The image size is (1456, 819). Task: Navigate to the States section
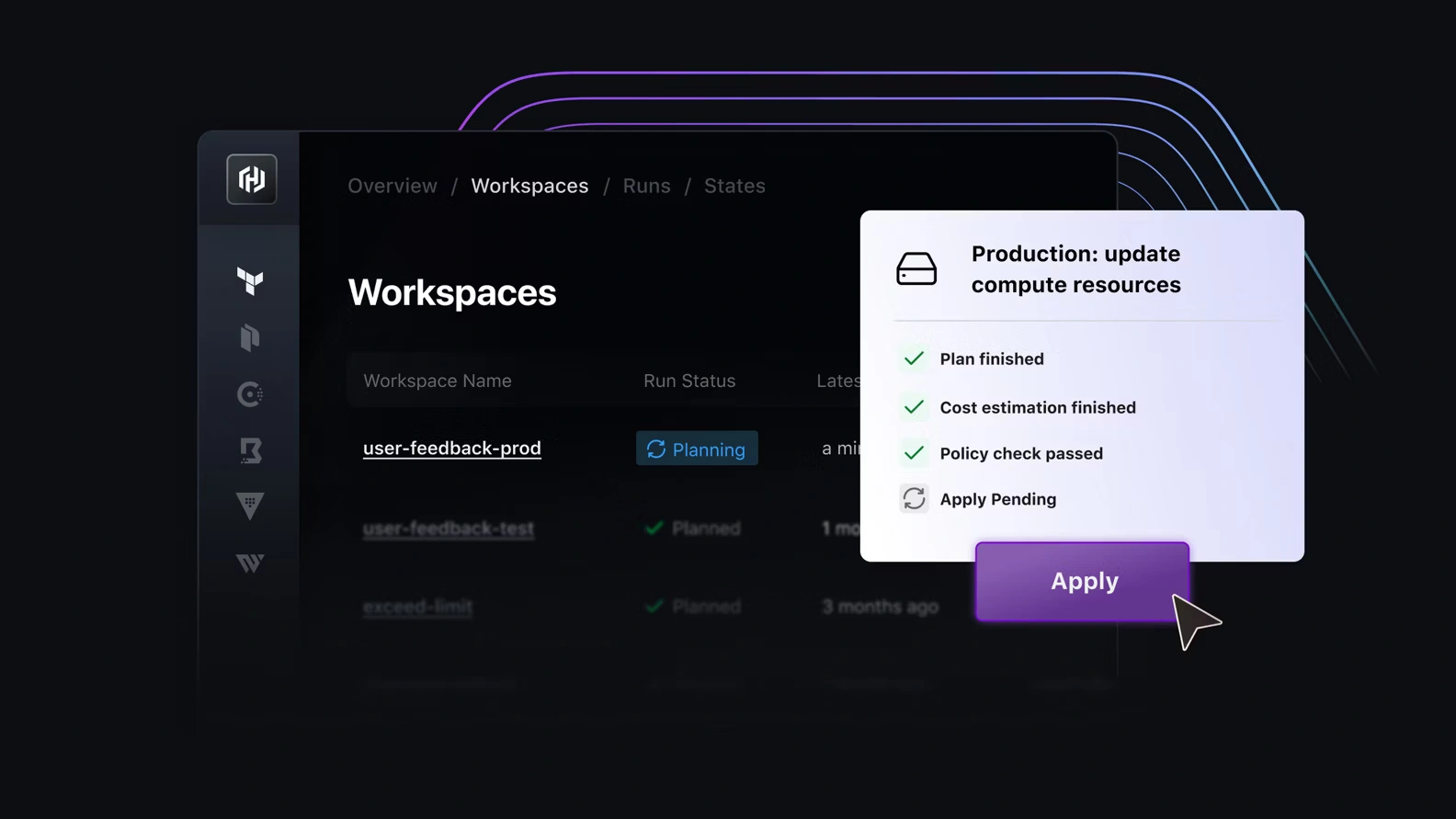click(734, 186)
